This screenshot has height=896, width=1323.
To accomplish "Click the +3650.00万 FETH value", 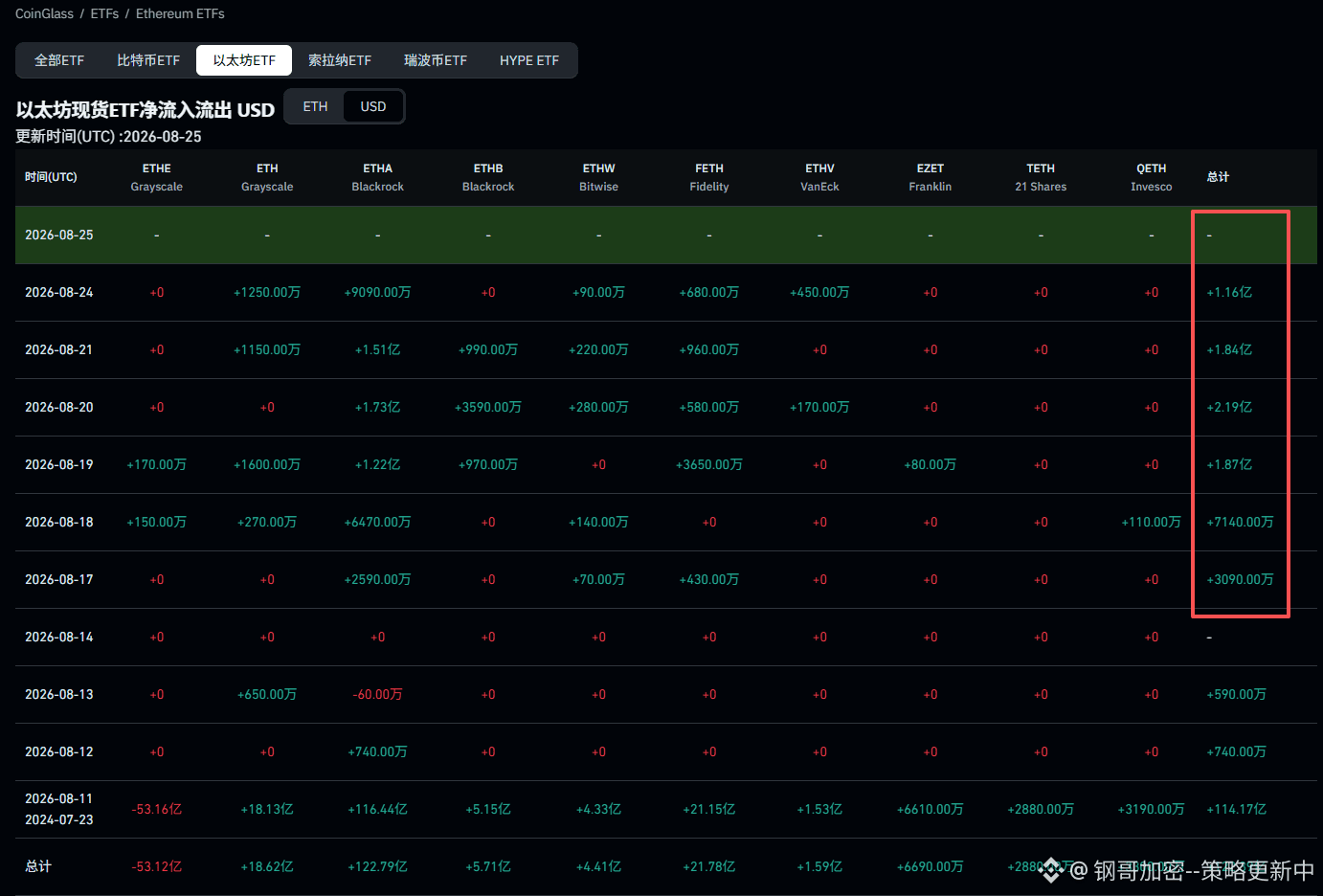I will tap(709, 464).
